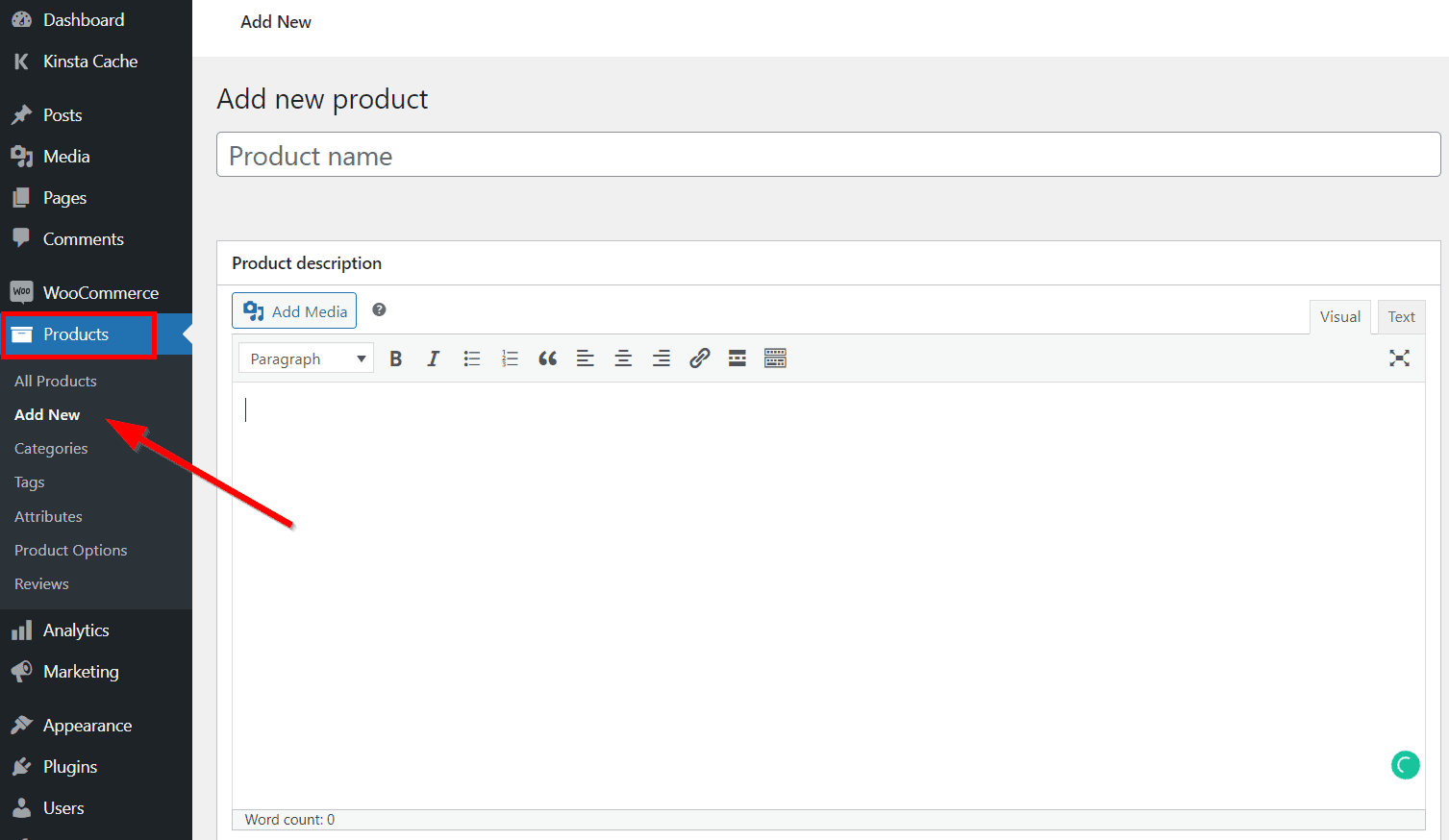Switch to the Visual editor tab
Screen dimensions: 1449x840
[1340, 316]
